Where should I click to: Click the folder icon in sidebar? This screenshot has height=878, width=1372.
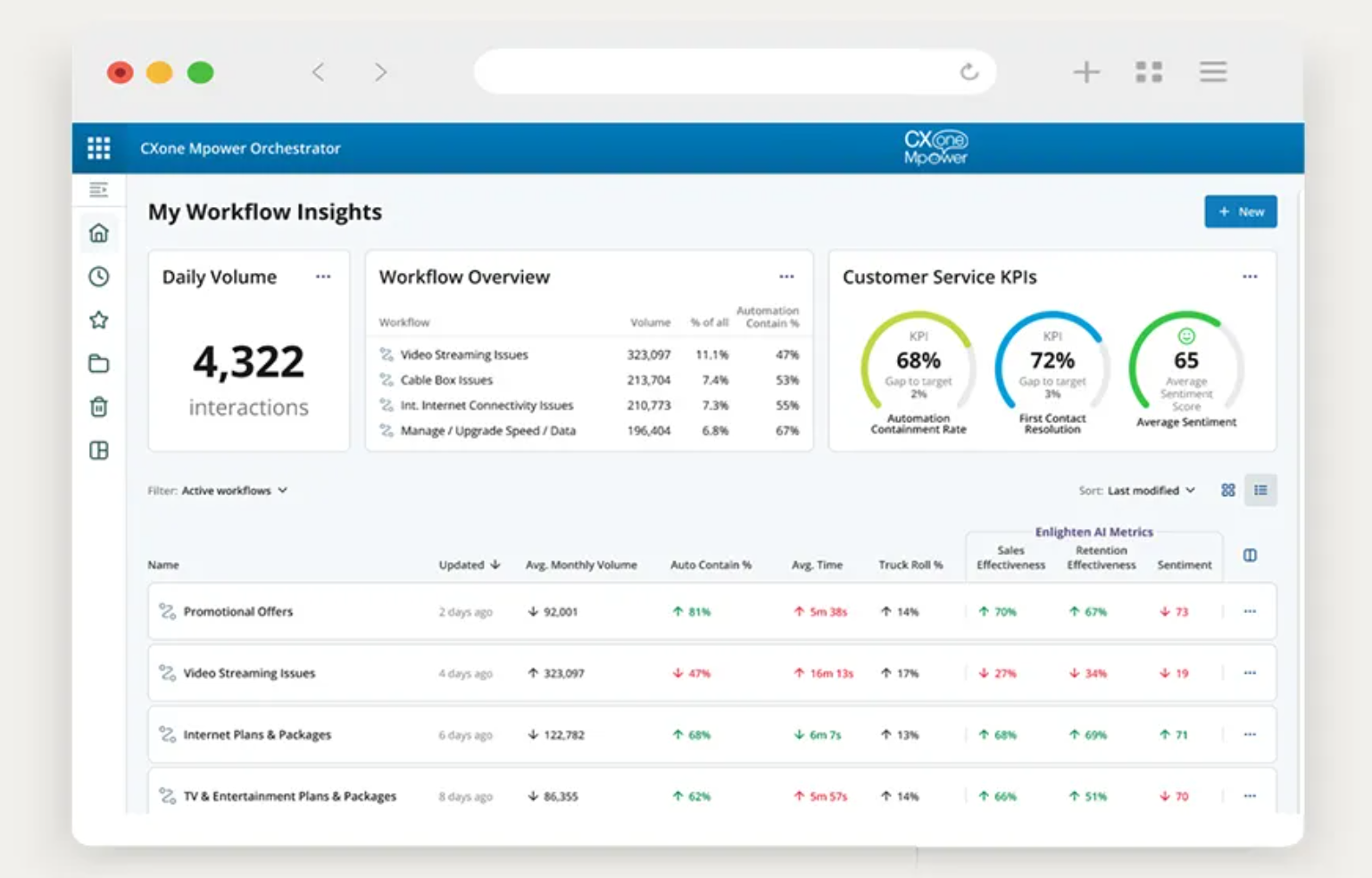coord(99,364)
